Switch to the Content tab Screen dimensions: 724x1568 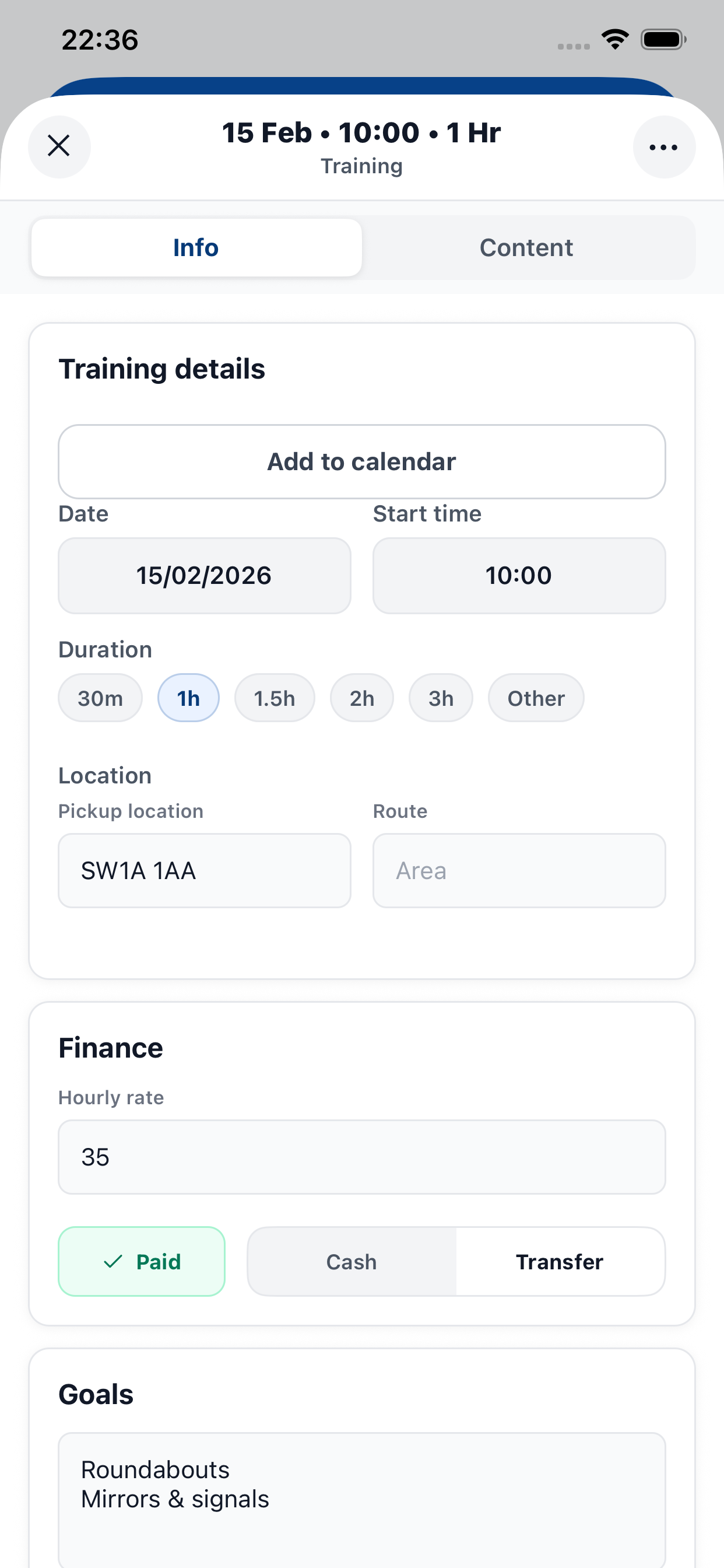tap(526, 248)
